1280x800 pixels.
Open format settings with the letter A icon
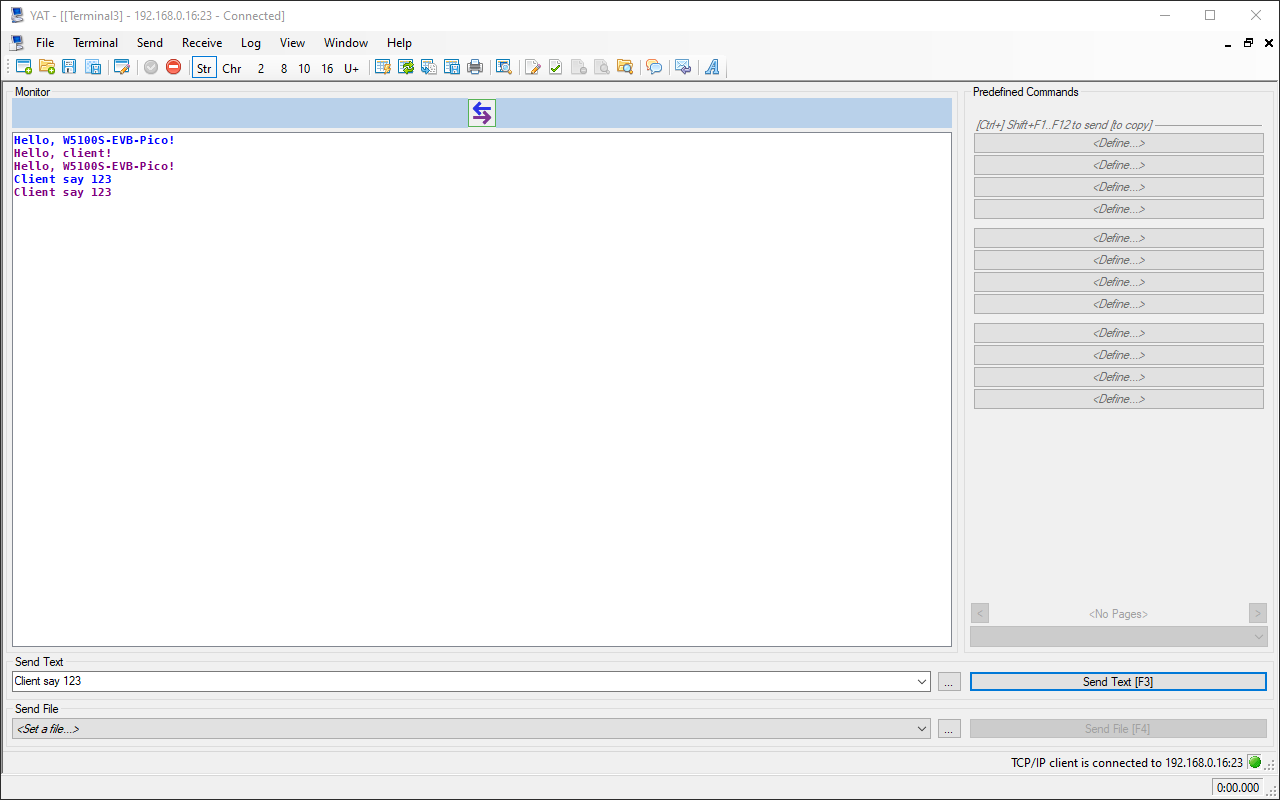(x=712, y=68)
